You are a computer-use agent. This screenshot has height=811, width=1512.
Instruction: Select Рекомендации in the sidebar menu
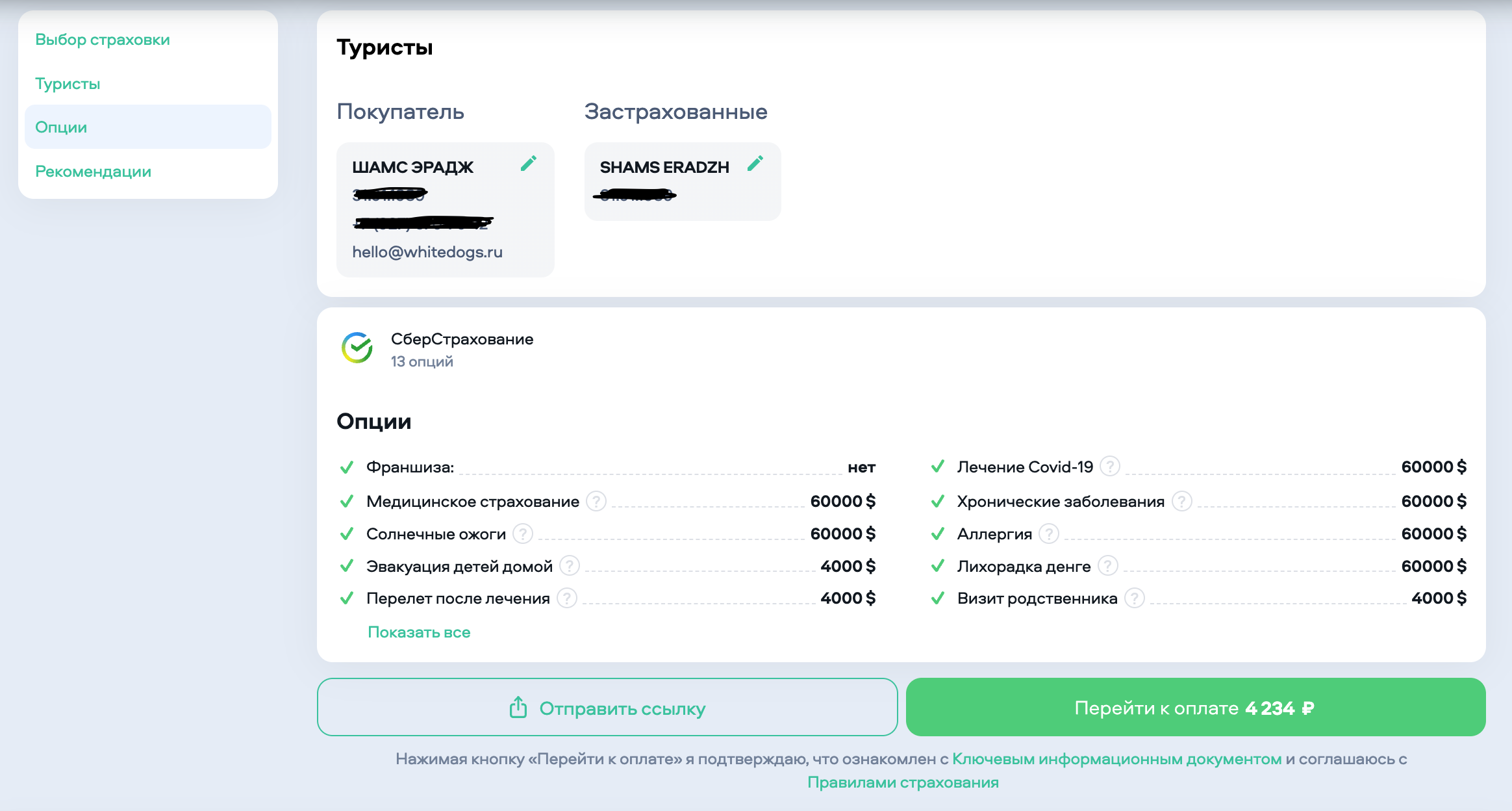click(93, 172)
